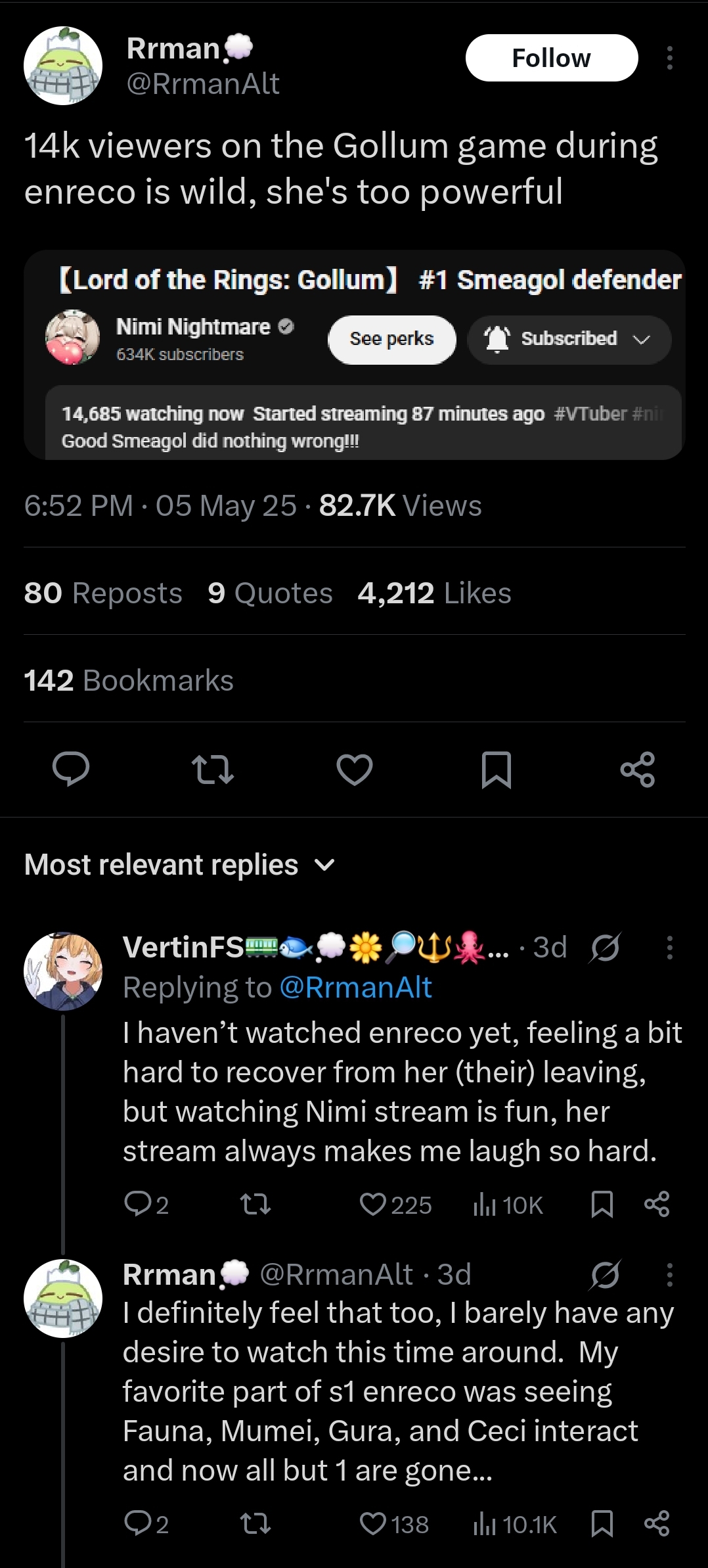This screenshot has height=1568, width=708.
Task: Repost VertinFS's reply
Action: (255, 1205)
